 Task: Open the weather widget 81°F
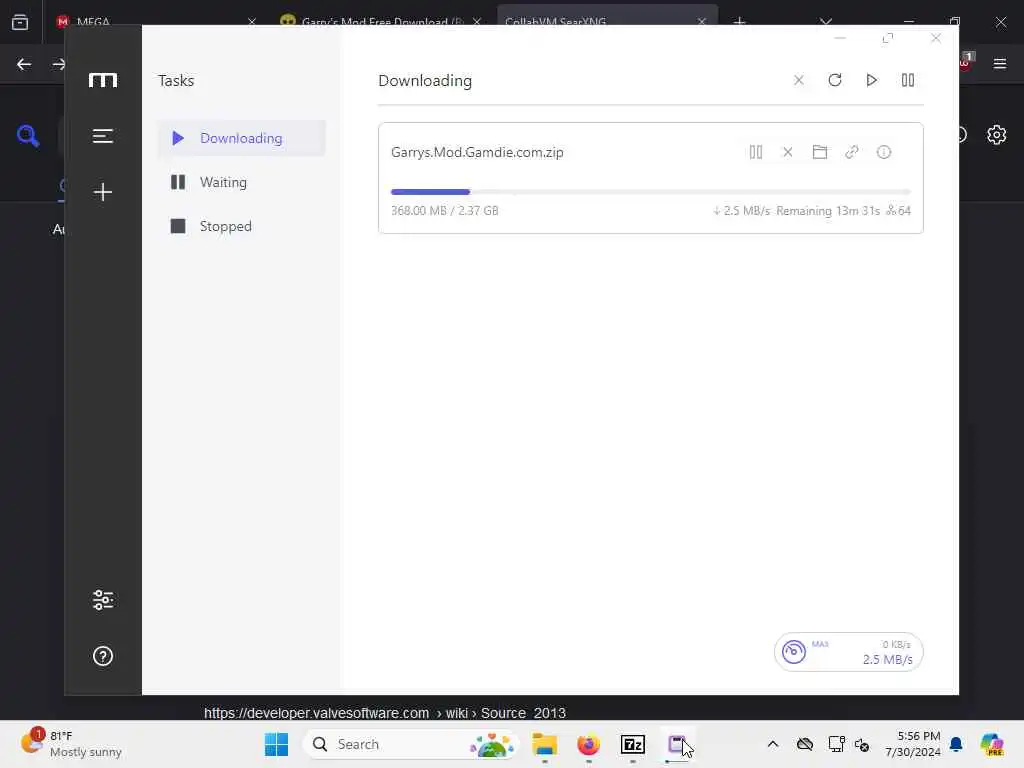pos(72,744)
